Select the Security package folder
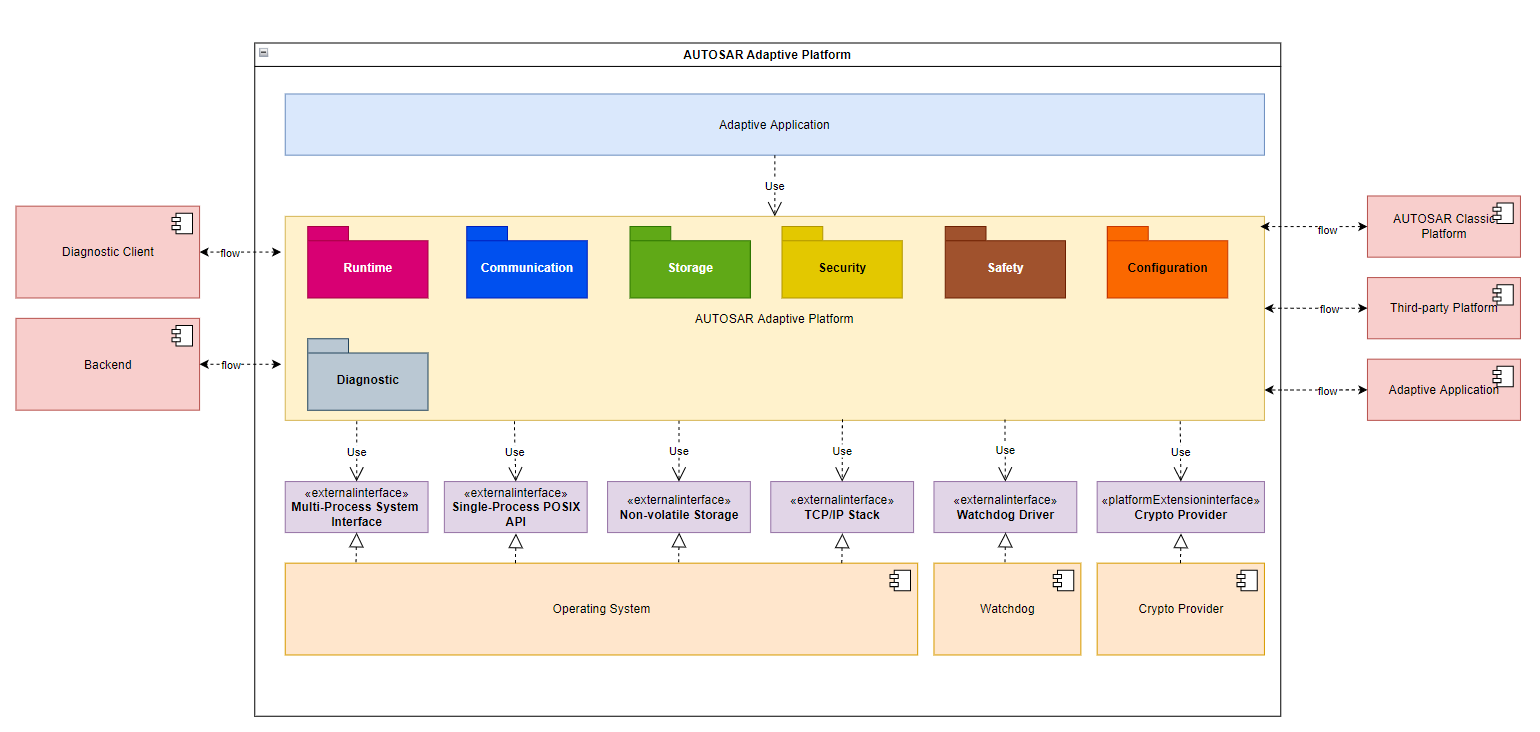 842,262
